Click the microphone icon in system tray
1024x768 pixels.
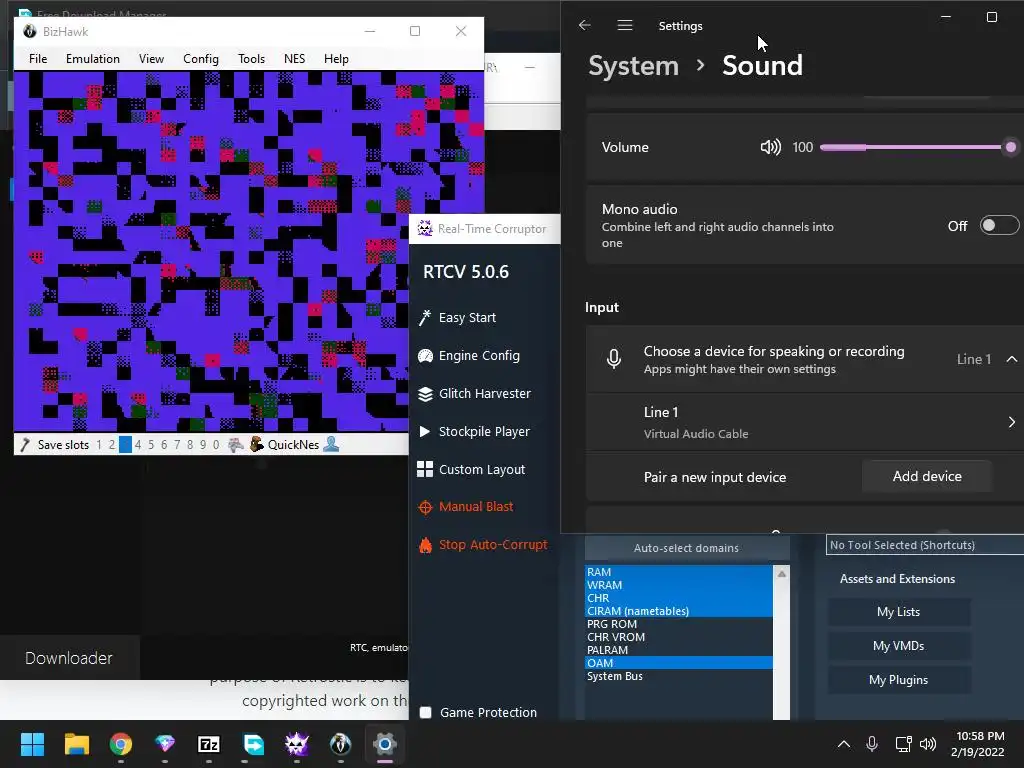click(872, 744)
